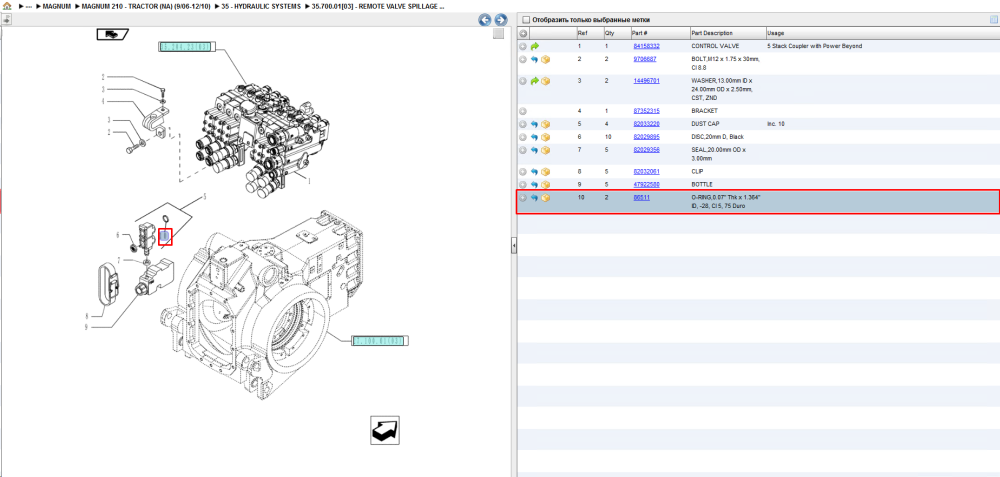Screen dimensions: 1000x477
Task: Open part number link 82032061
Action: [647, 172]
